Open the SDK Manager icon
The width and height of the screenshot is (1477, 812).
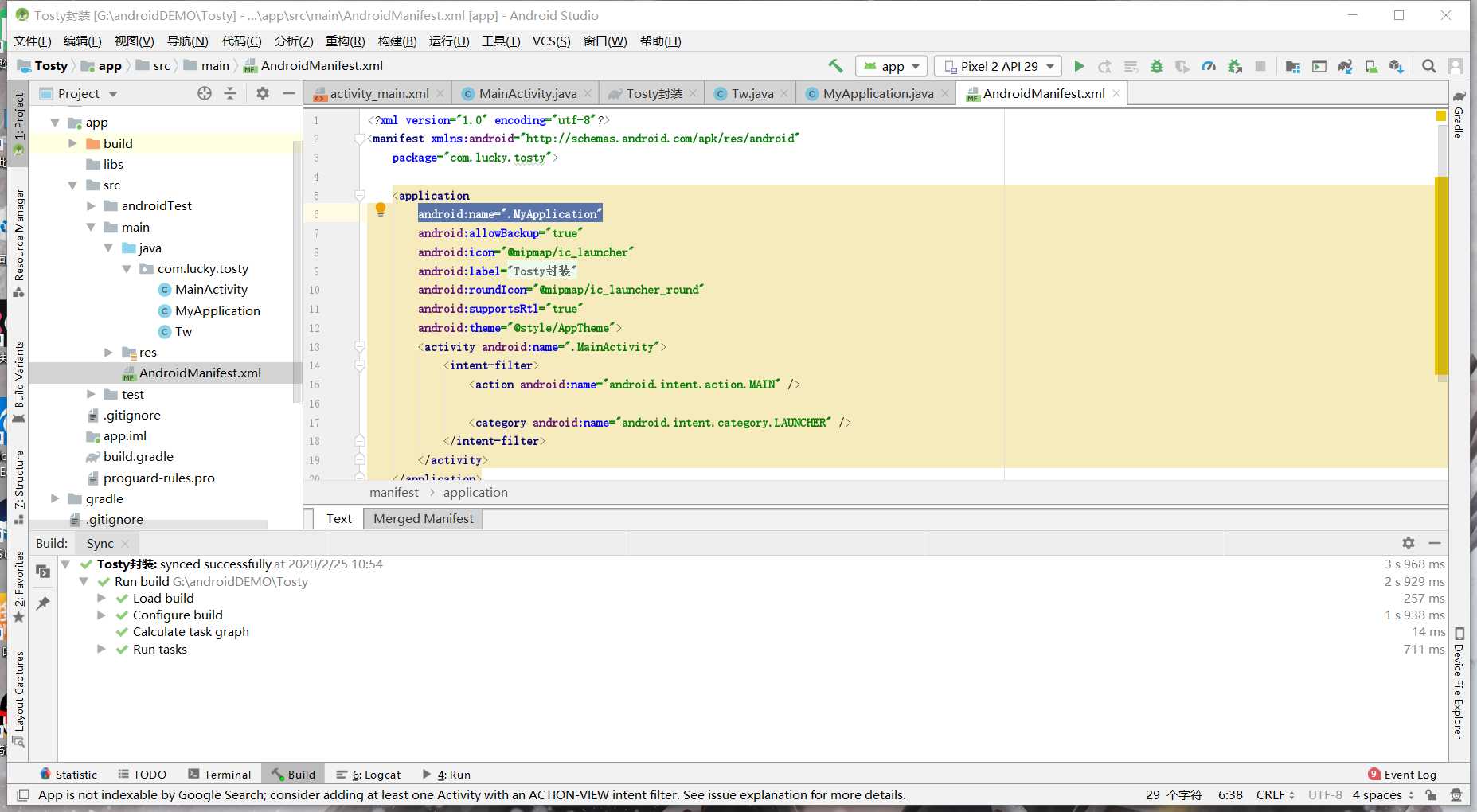pyautogui.click(x=1397, y=66)
